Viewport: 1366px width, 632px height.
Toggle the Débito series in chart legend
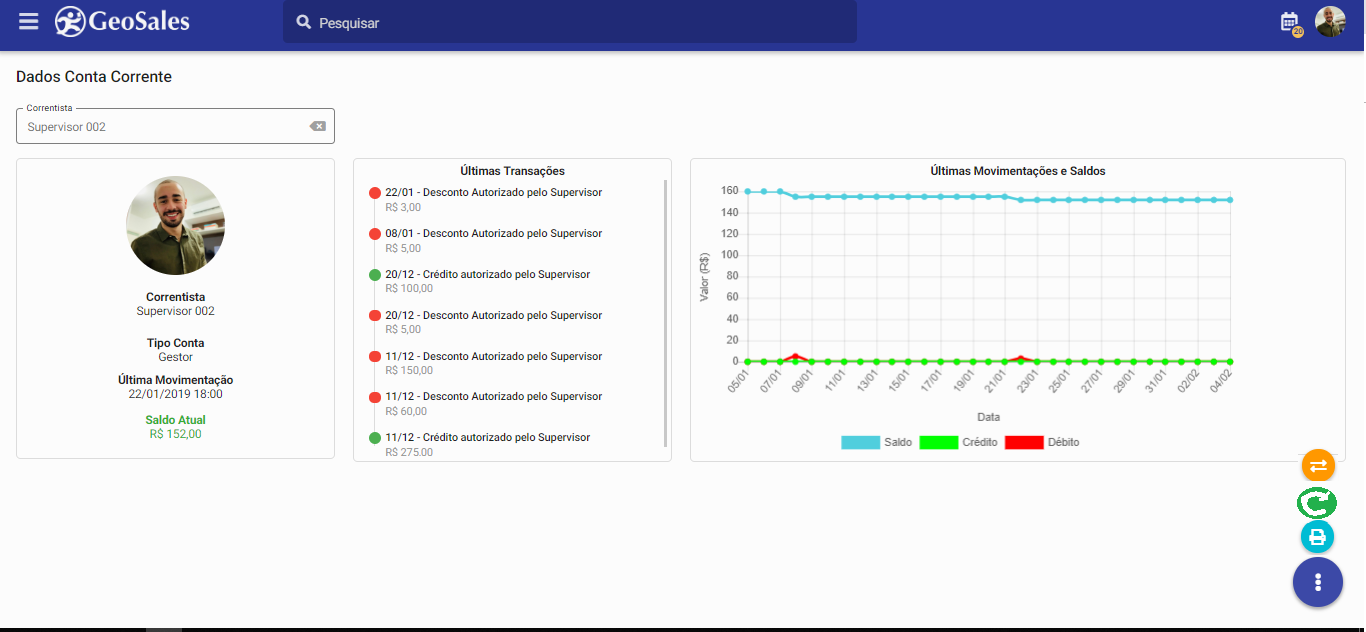pyautogui.click(x=1041, y=442)
